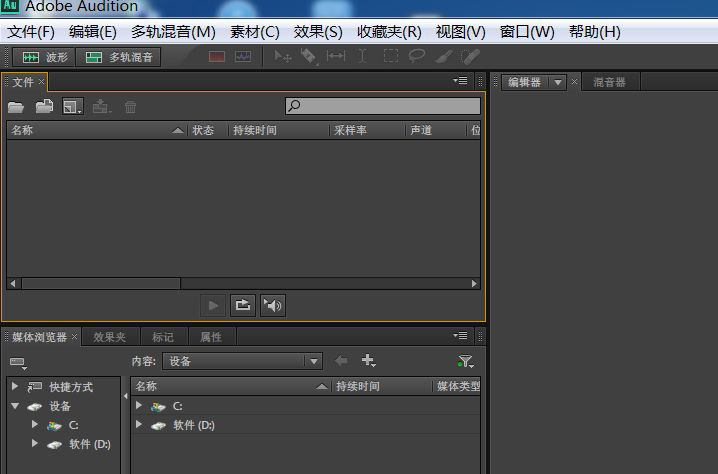
Task: Close the 媒体浏览器 tab
Action: pyautogui.click(x=74, y=337)
